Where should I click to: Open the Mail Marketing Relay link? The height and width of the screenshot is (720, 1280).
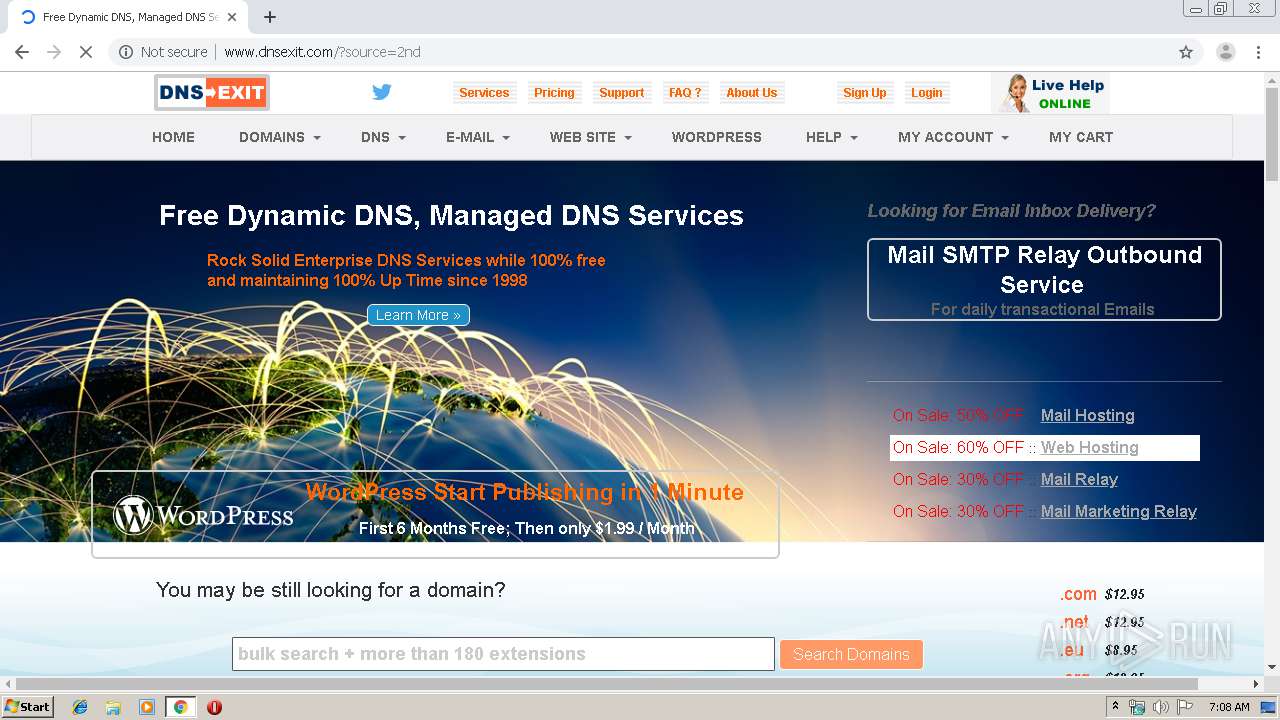coord(1118,511)
